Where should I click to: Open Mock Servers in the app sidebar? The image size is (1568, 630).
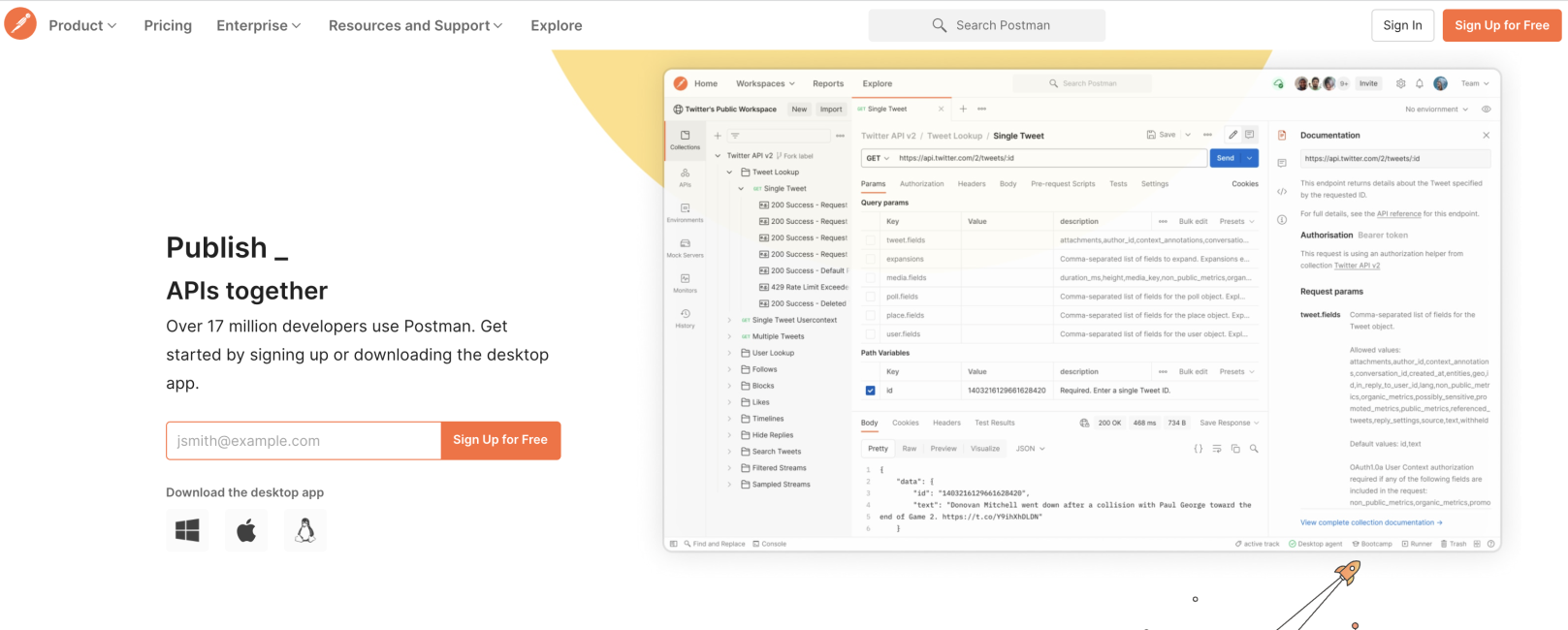(685, 247)
